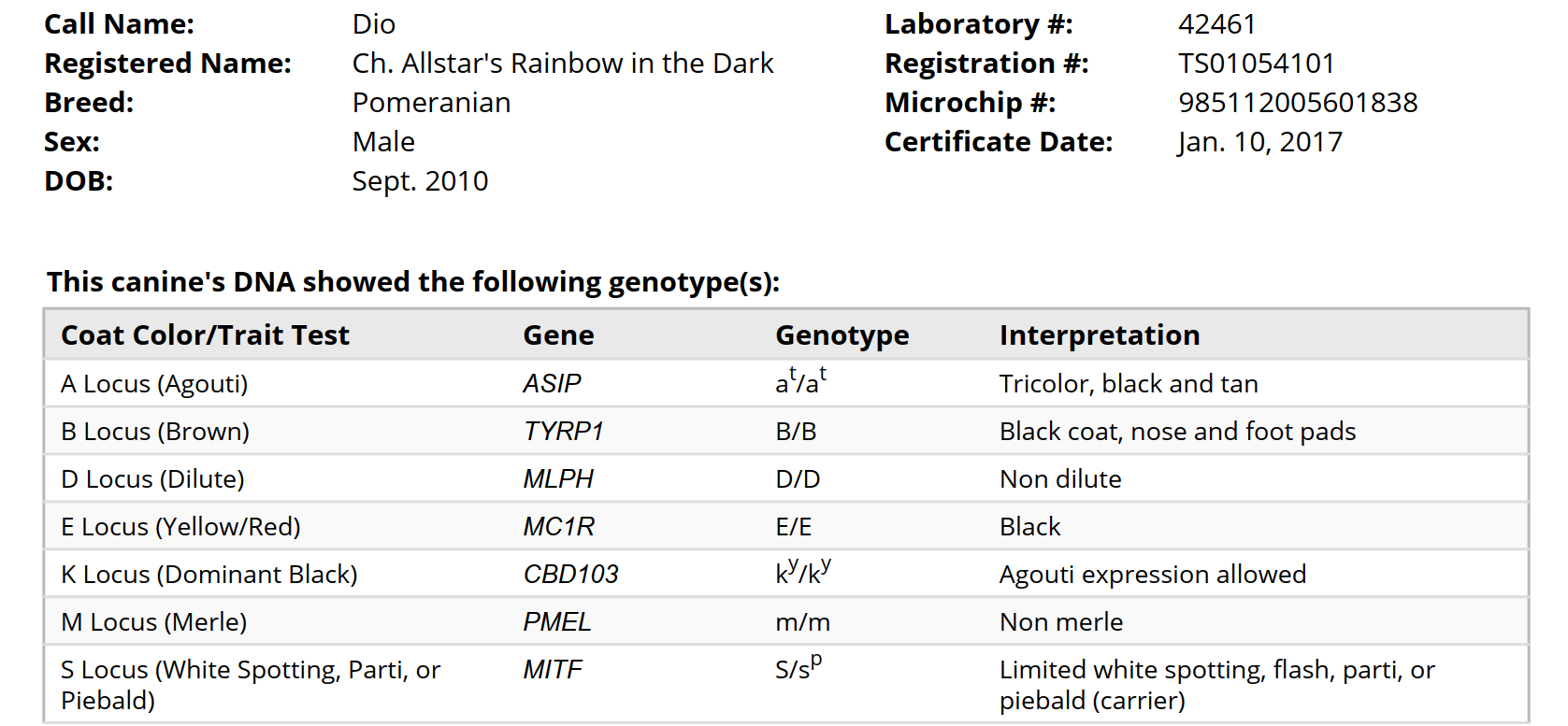Click the PMEL gene cell
Image resolution: width=1568 pixels, height=726 pixels.
[x=556, y=622]
